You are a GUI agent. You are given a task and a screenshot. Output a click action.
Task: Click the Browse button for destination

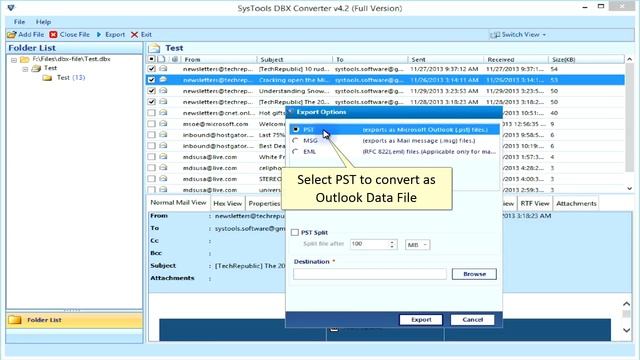474,274
